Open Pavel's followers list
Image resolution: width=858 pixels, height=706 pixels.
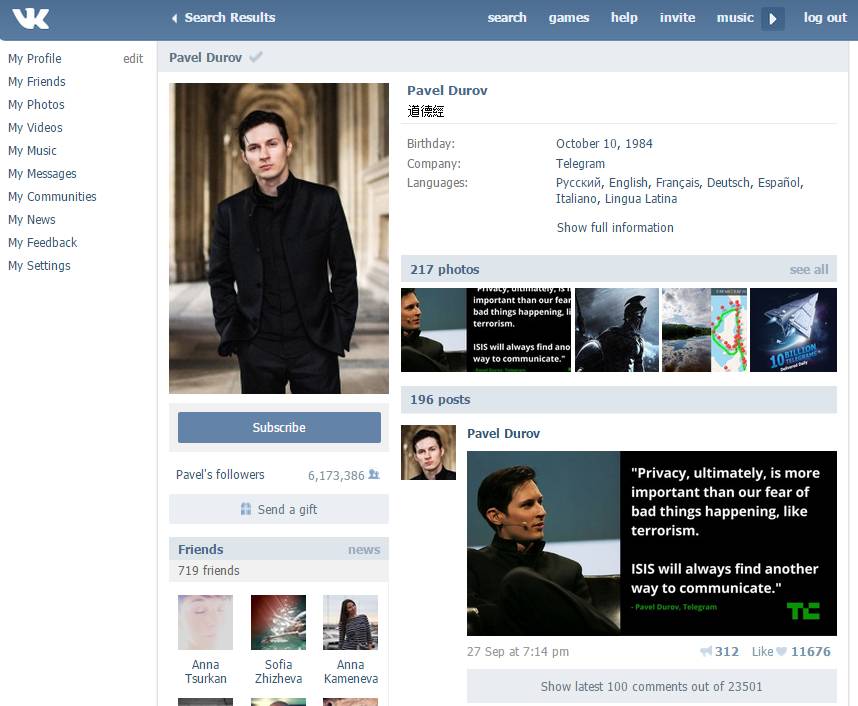click(220, 474)
